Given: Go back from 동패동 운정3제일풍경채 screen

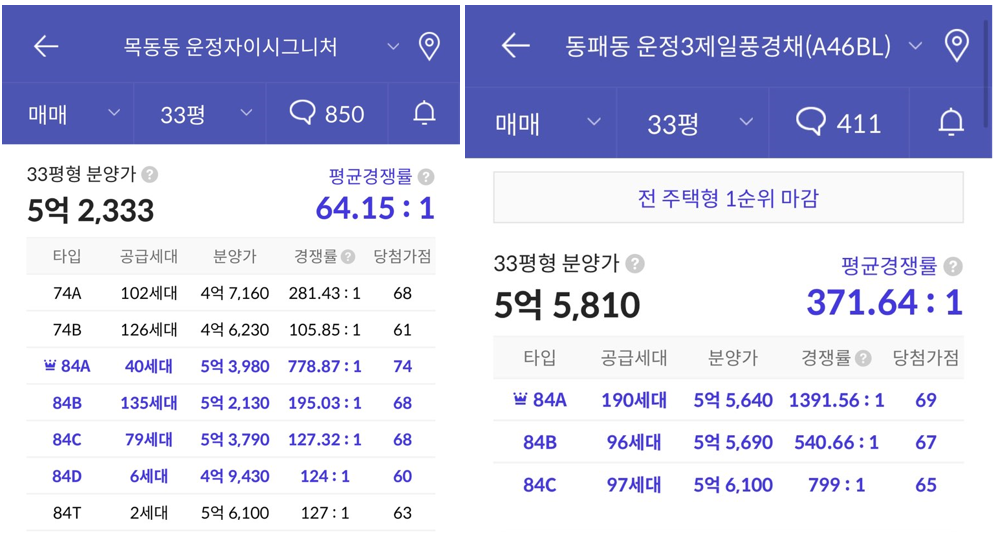Looking at the screenshot, I should [515, 46].
